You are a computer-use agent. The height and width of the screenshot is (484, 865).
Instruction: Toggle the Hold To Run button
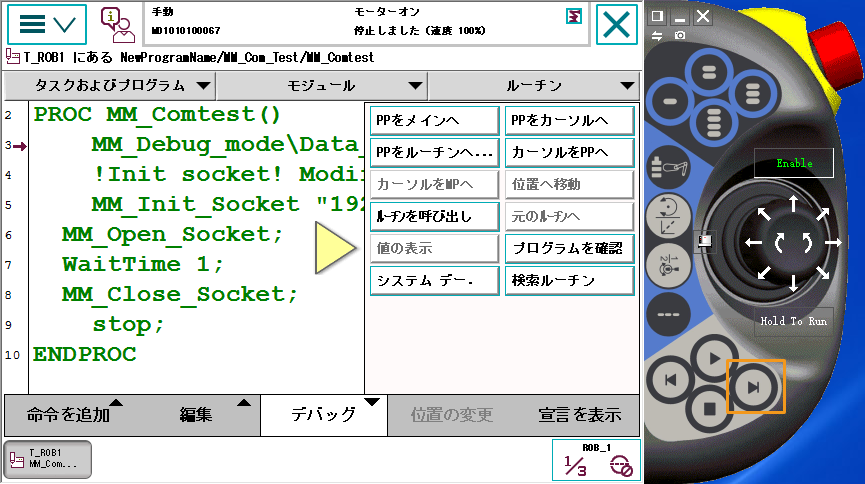[793, 321]
